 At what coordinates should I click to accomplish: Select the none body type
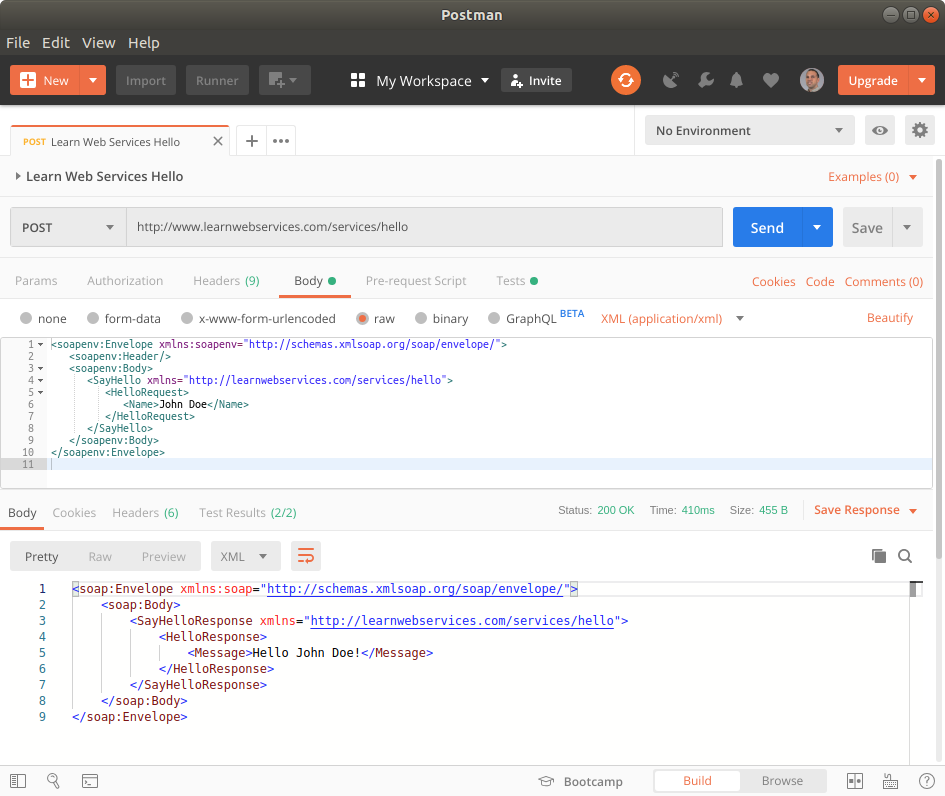pyautogui.click(x=26, y=318)
